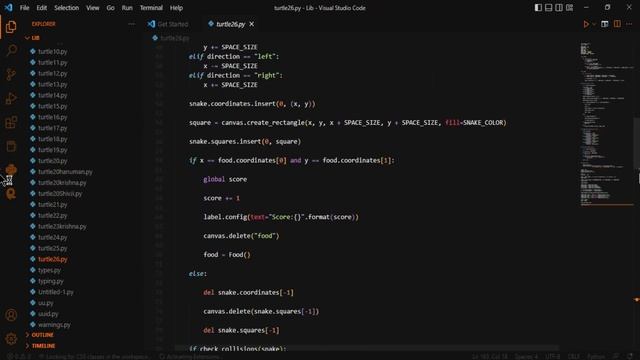
Task: Open turtle23krishna.py in the explorer
Action: pyautogui.click(x=62, y=227)
